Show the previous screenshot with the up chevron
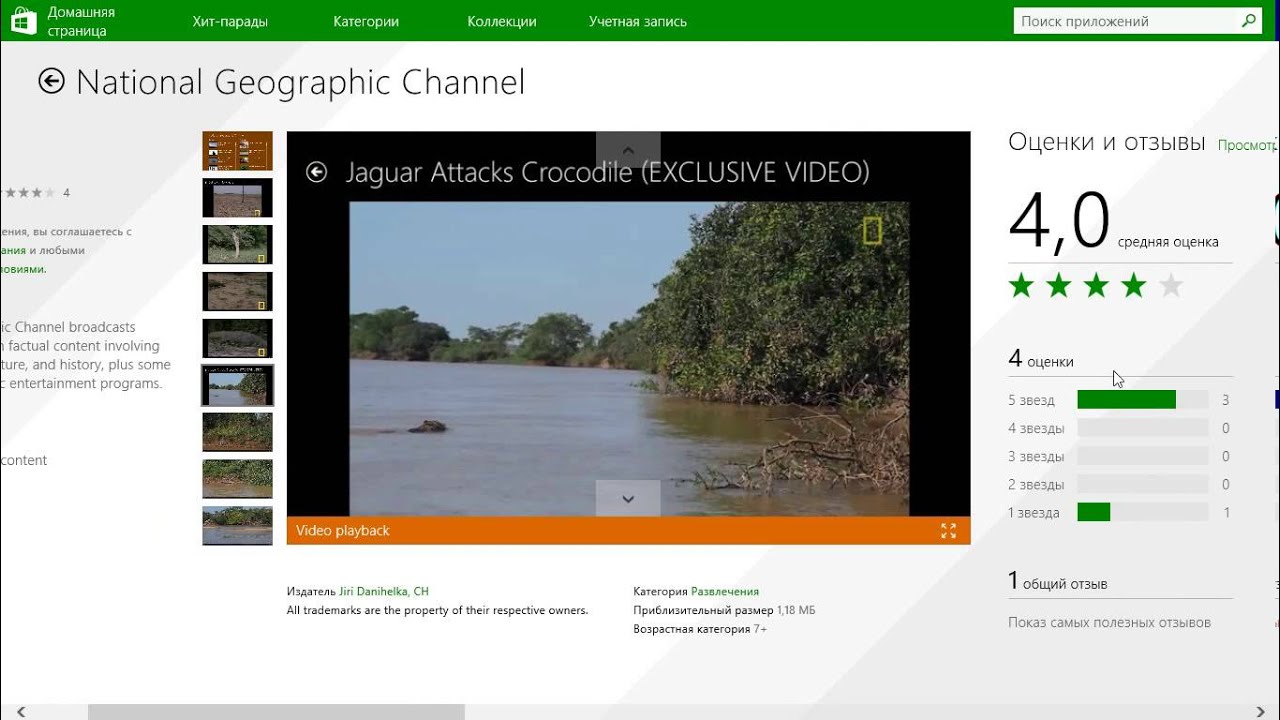The width and height of the screenshot is (1280, 720). 628,149
